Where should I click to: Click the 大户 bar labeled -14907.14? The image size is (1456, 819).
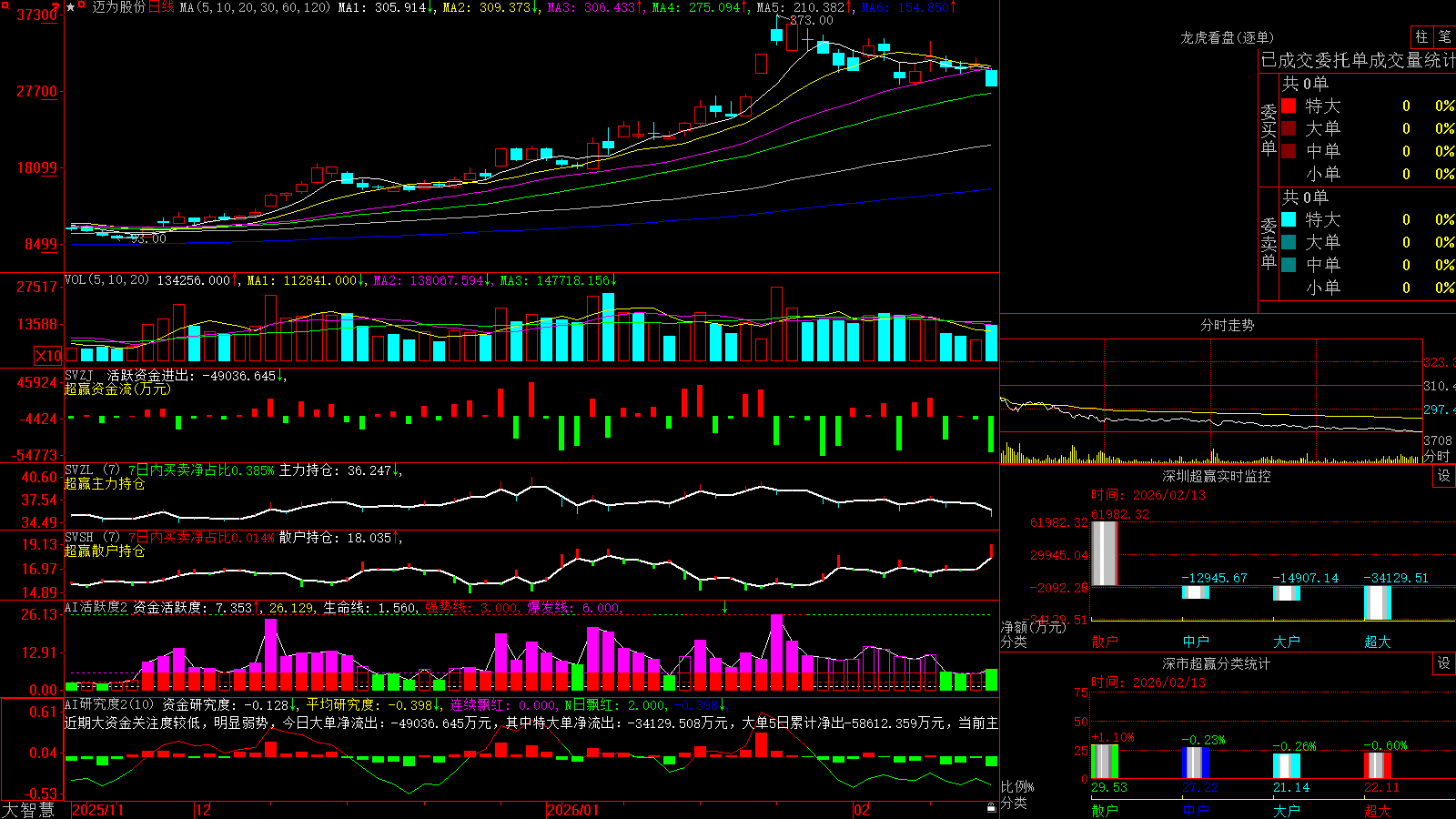1287,593
